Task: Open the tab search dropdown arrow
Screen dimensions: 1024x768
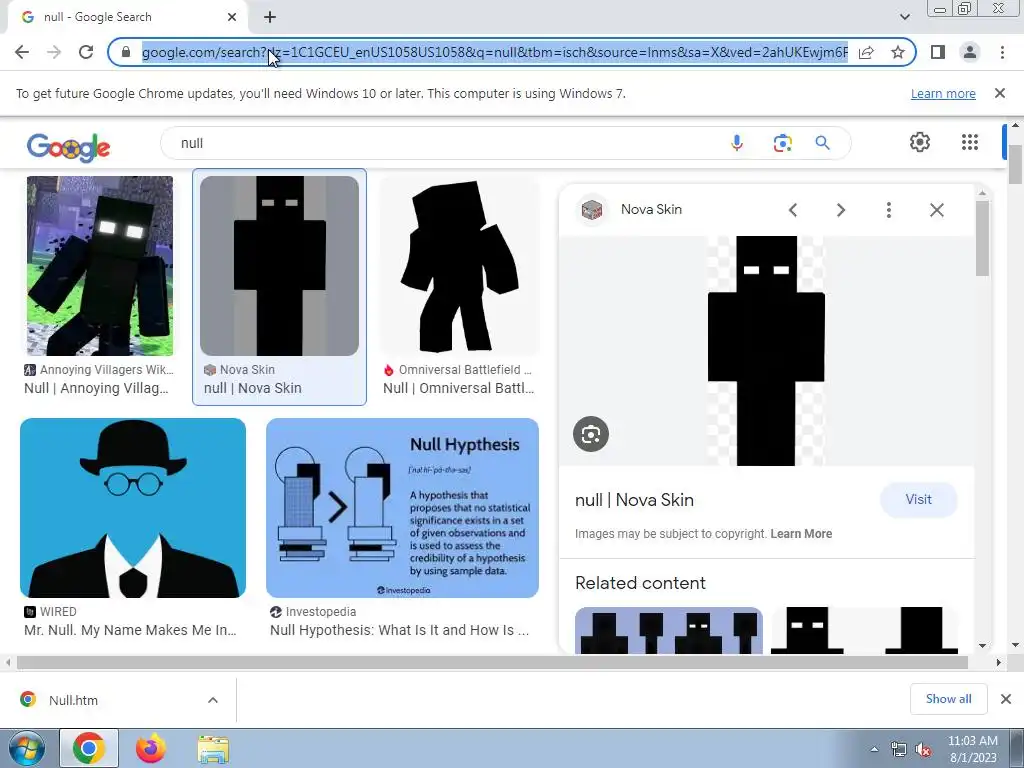Action: [x=904, y=17]
